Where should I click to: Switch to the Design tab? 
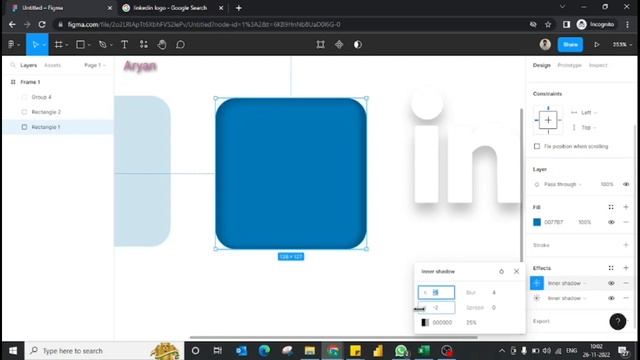(542, 65)
